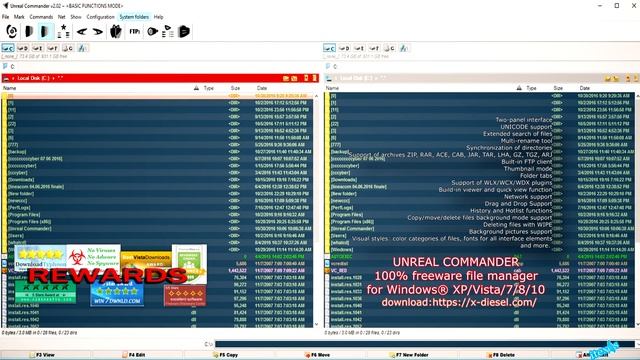Click the F6 Move button
640x360 pixels.
pos(320,355)
